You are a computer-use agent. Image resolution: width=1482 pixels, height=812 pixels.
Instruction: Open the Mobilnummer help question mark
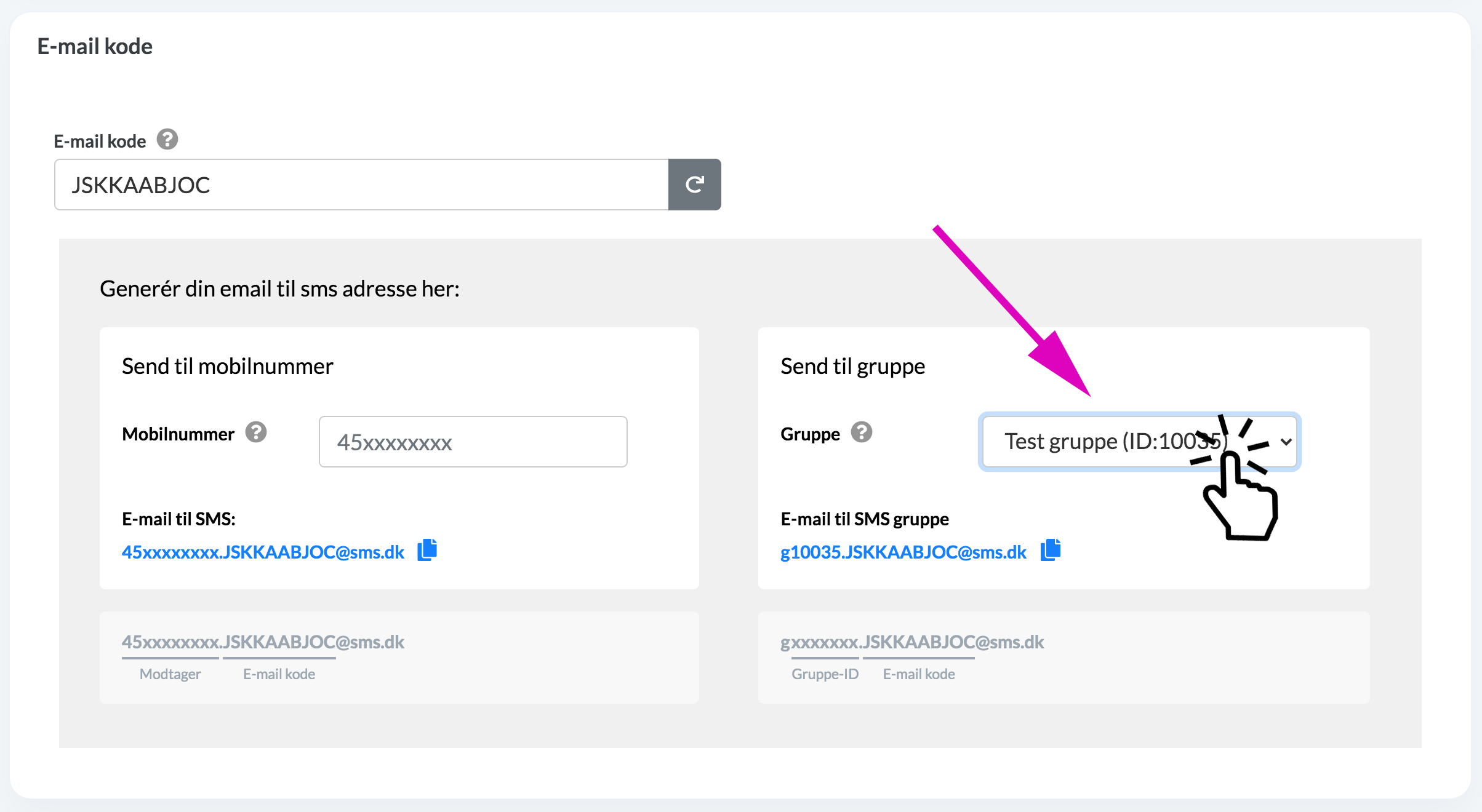pos(256,432)
